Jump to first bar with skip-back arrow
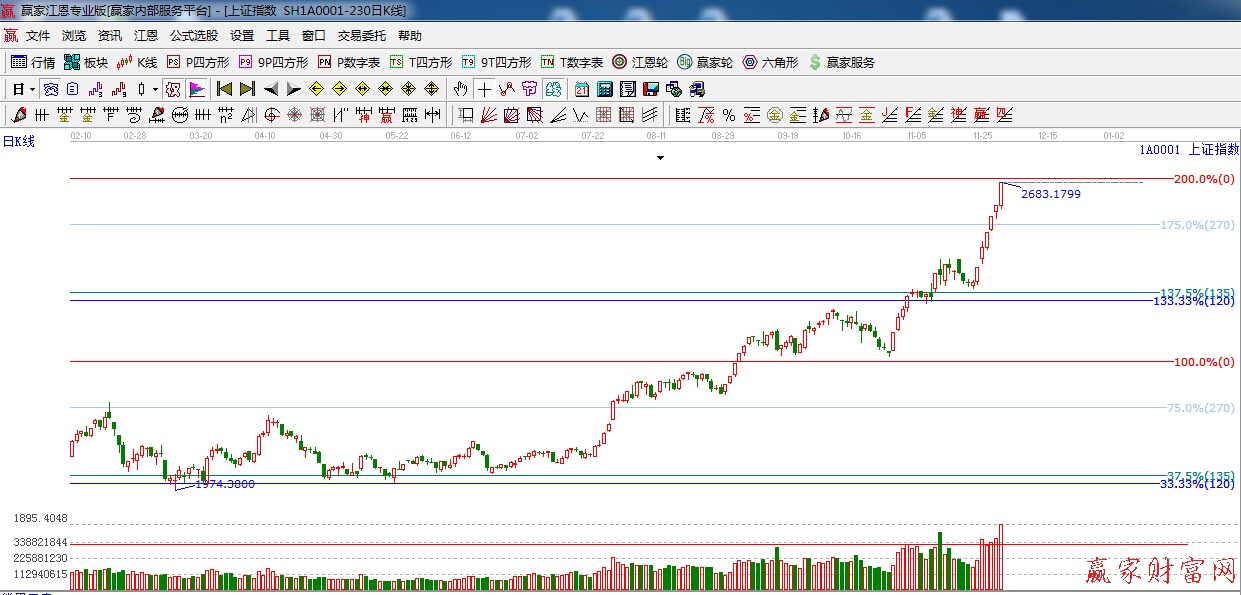 pos(225,89)
